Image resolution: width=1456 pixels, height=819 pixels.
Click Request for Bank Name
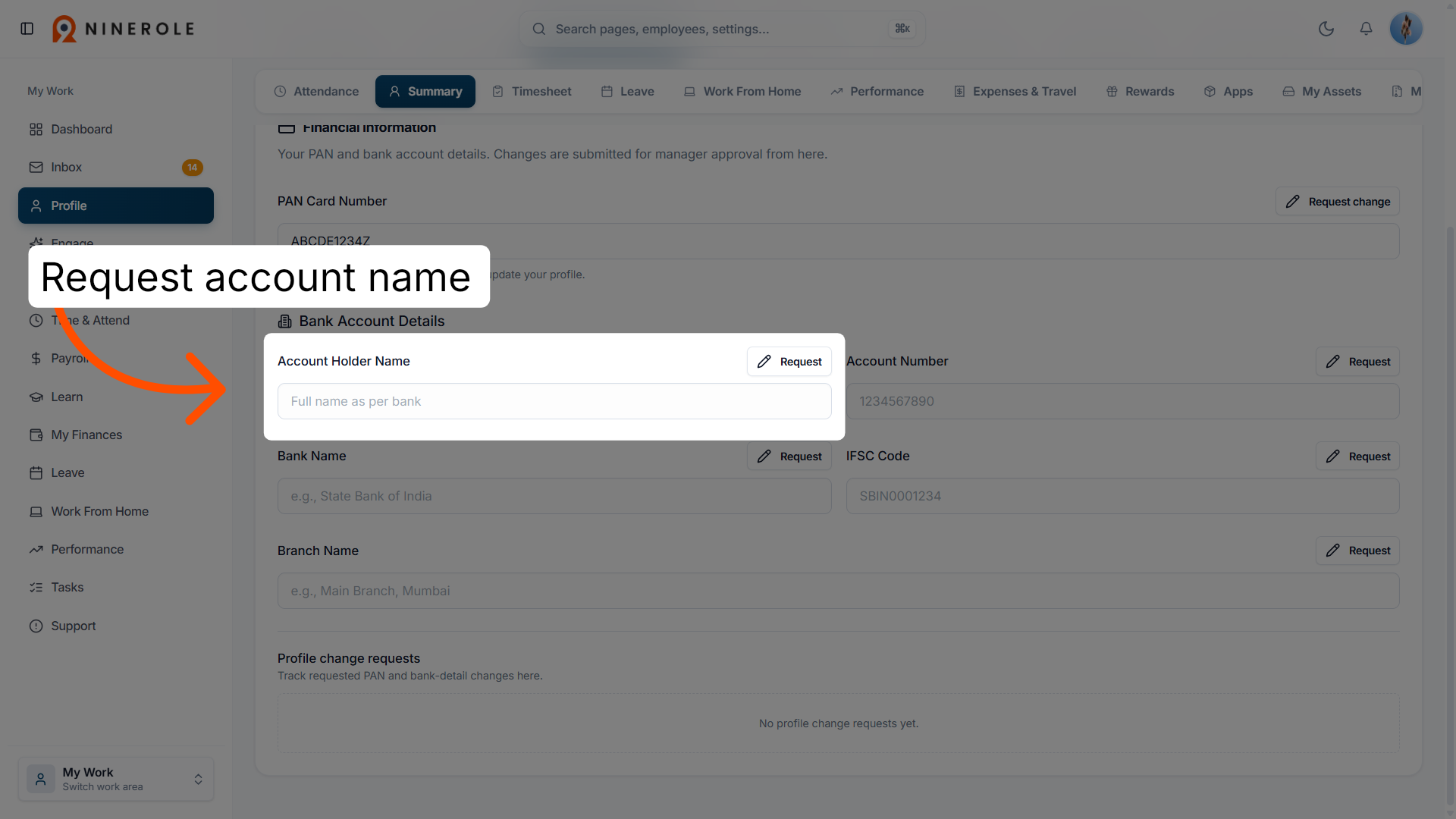pyautogui.click(x=789, y=457)
